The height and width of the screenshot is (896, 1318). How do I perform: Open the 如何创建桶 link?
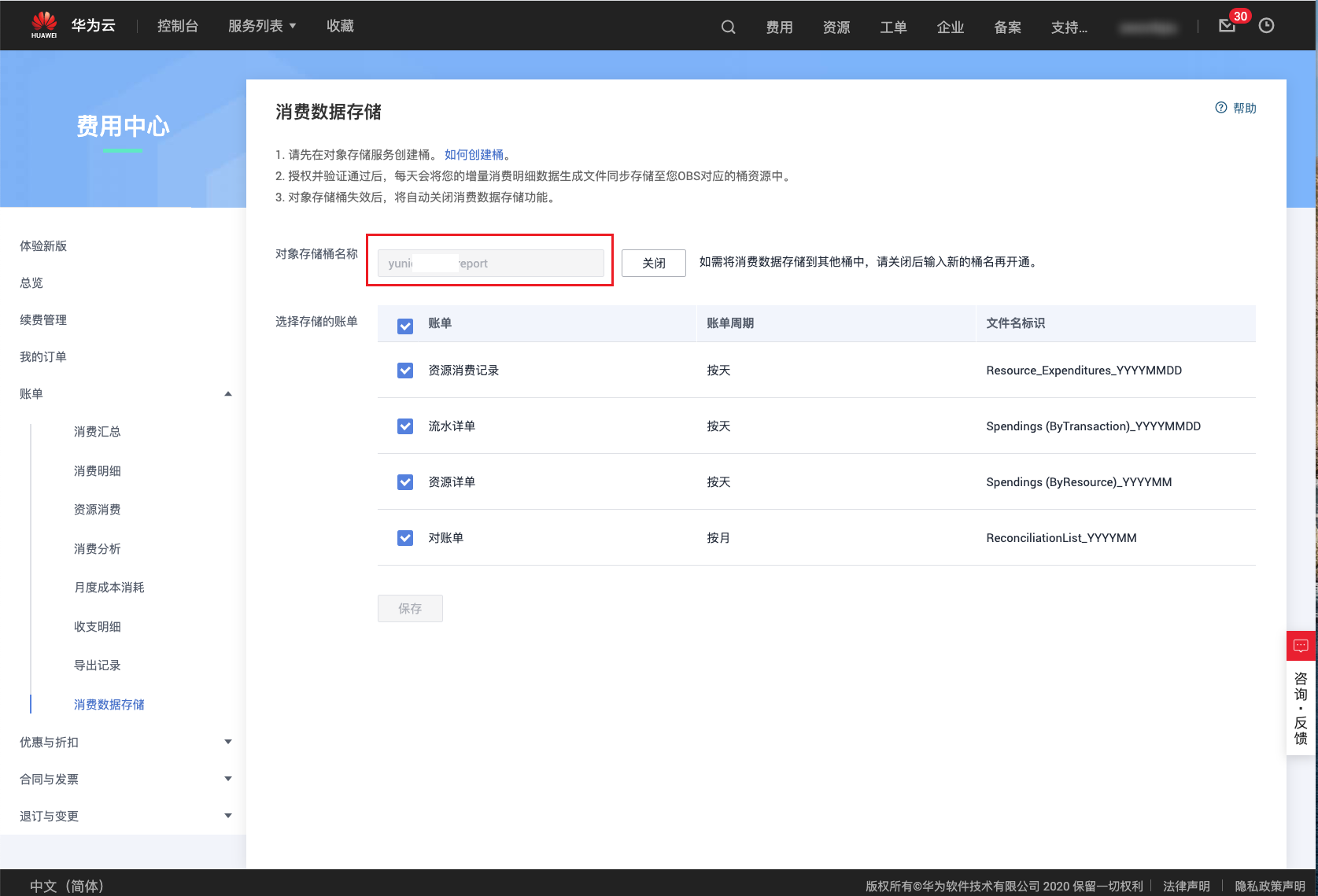474,155
